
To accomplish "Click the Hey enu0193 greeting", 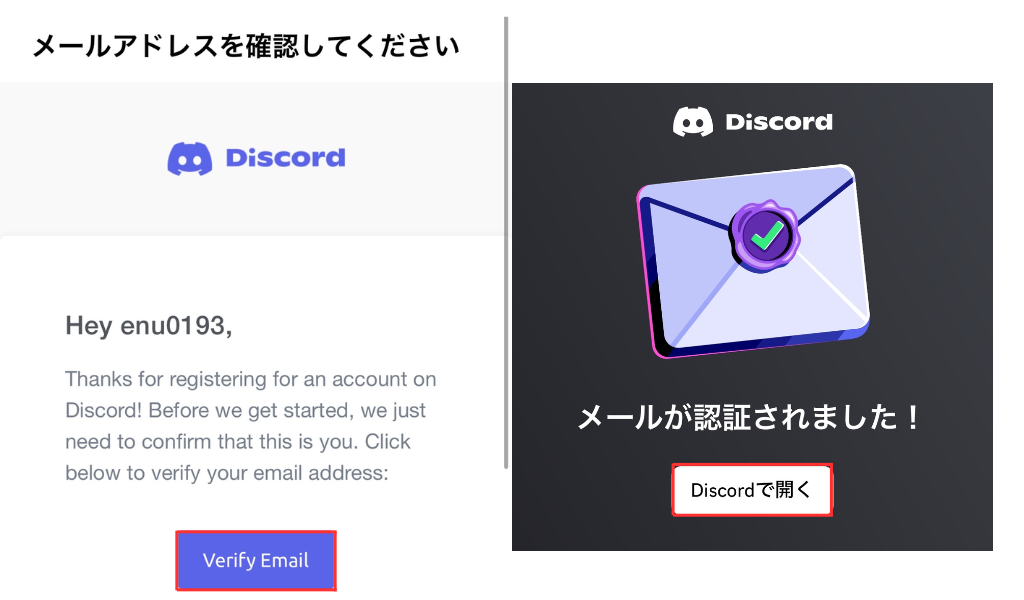I will pos(149,326).
